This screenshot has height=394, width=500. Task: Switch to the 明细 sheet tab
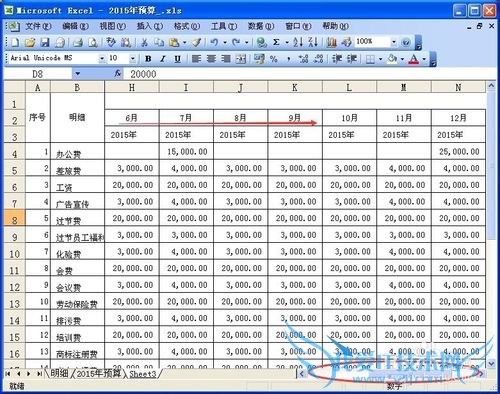click(x=59, y=373)
